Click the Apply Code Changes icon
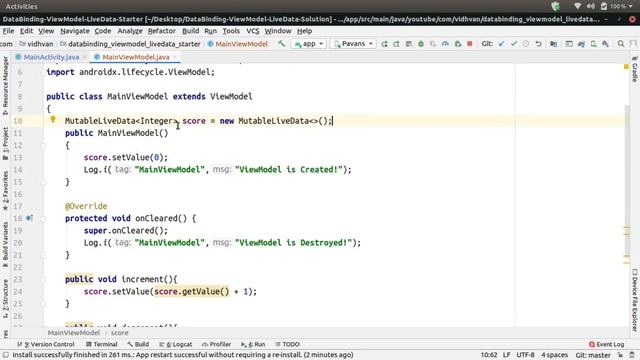Viewport: 640px width, 360px height. (x=409, y=44)
